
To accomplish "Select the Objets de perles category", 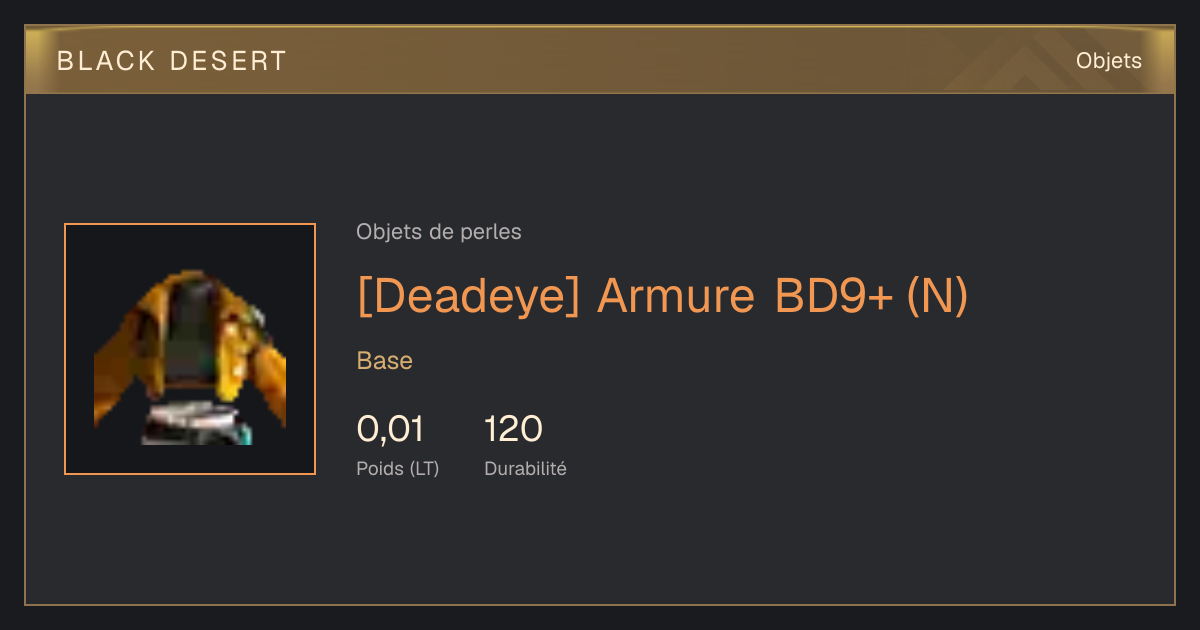I will (439, 232).
